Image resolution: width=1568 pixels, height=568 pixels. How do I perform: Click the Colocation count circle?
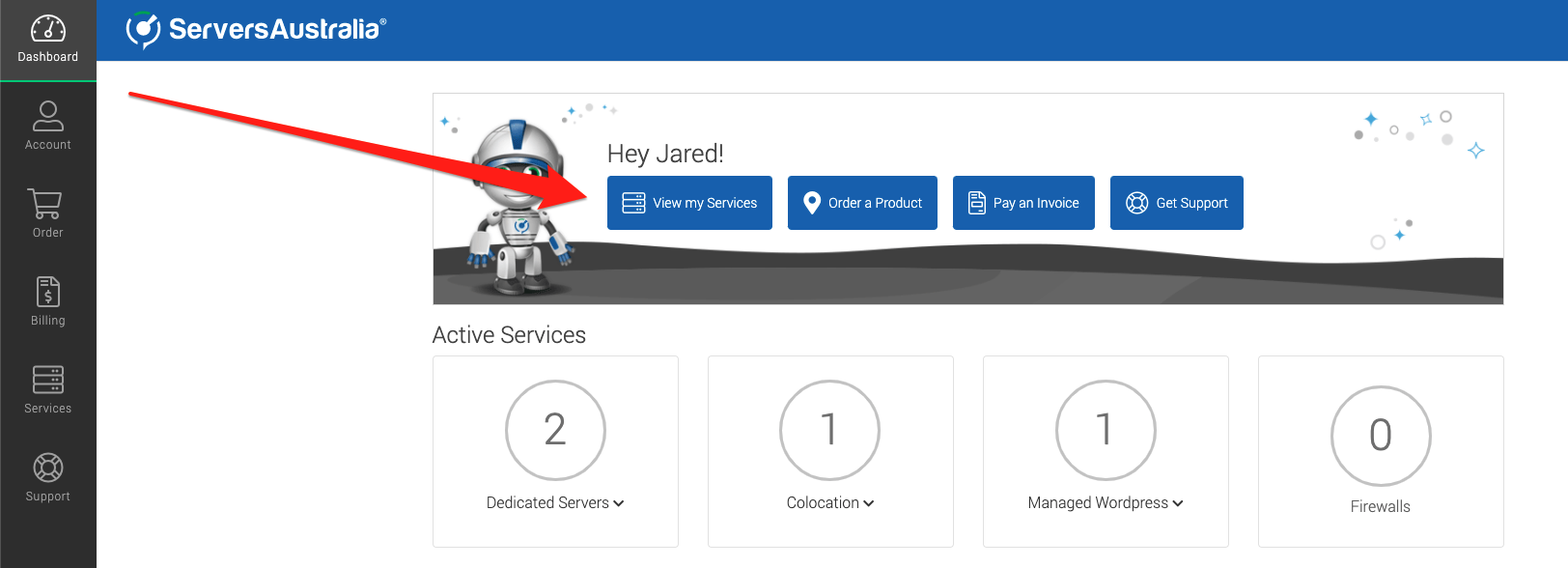tap(830, 430)
